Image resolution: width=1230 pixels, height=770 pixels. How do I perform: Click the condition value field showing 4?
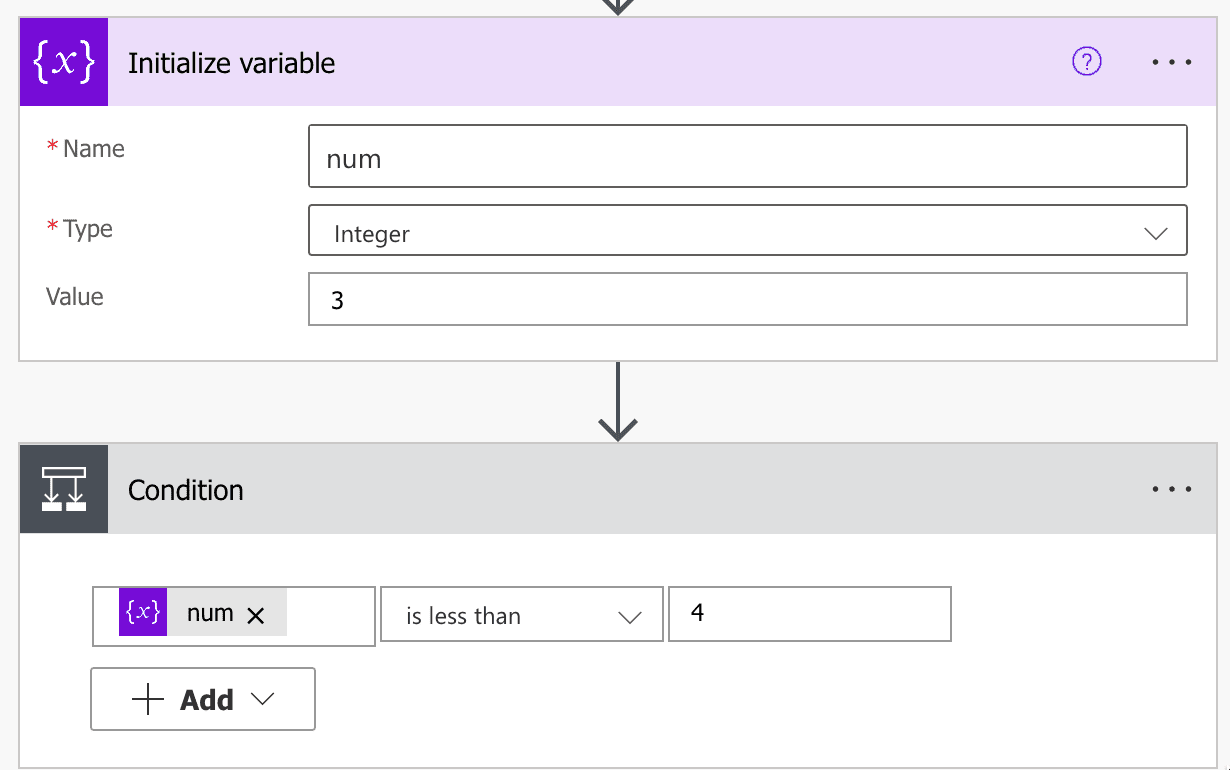pos(808,613)
